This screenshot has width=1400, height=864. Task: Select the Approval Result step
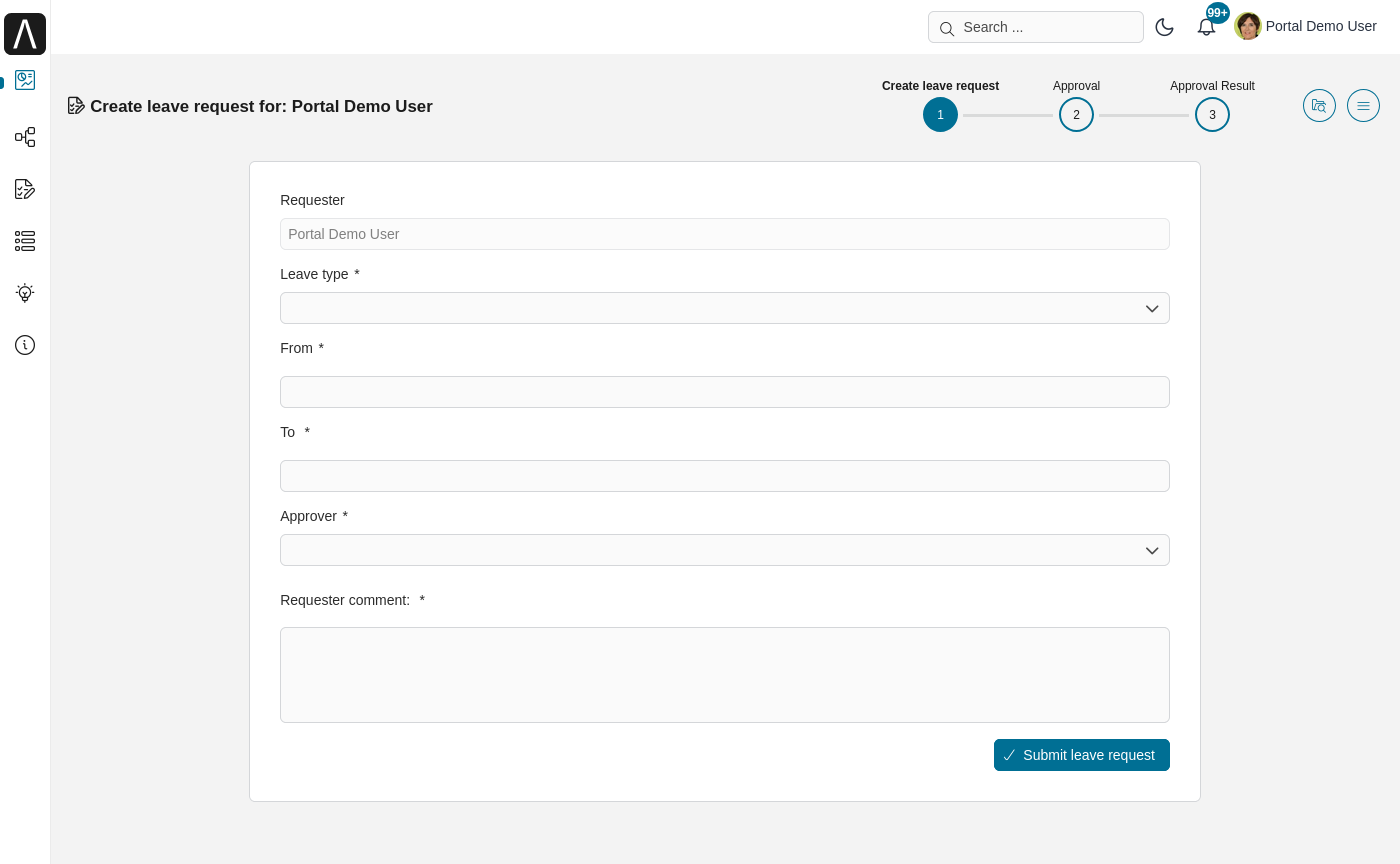click(x=1212, y=114)
